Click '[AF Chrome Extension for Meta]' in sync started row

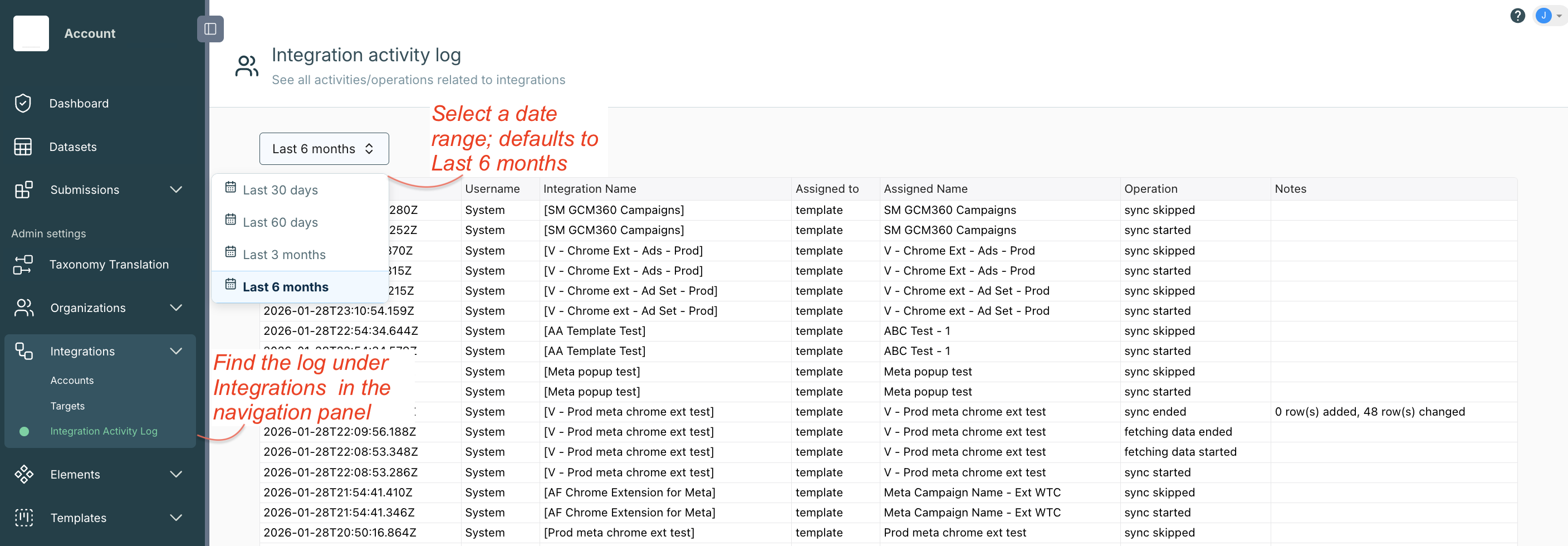tap(629, 513)
